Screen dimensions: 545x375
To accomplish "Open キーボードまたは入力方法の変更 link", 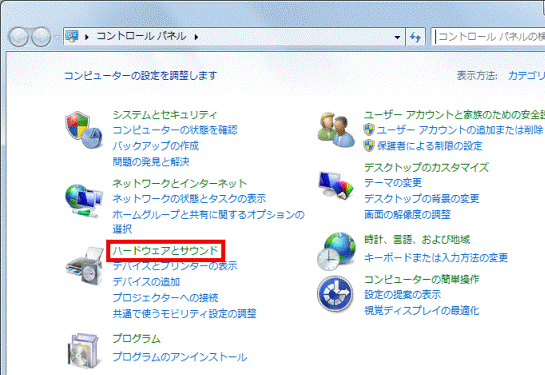I will pos(436,258).
